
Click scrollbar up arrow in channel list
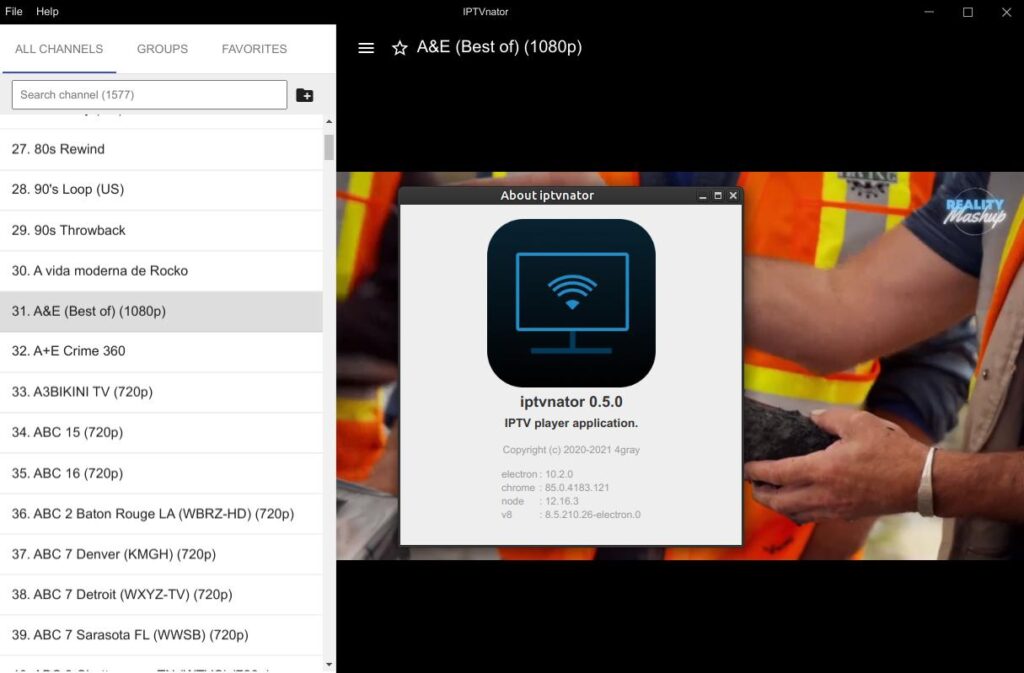(329, 122)
